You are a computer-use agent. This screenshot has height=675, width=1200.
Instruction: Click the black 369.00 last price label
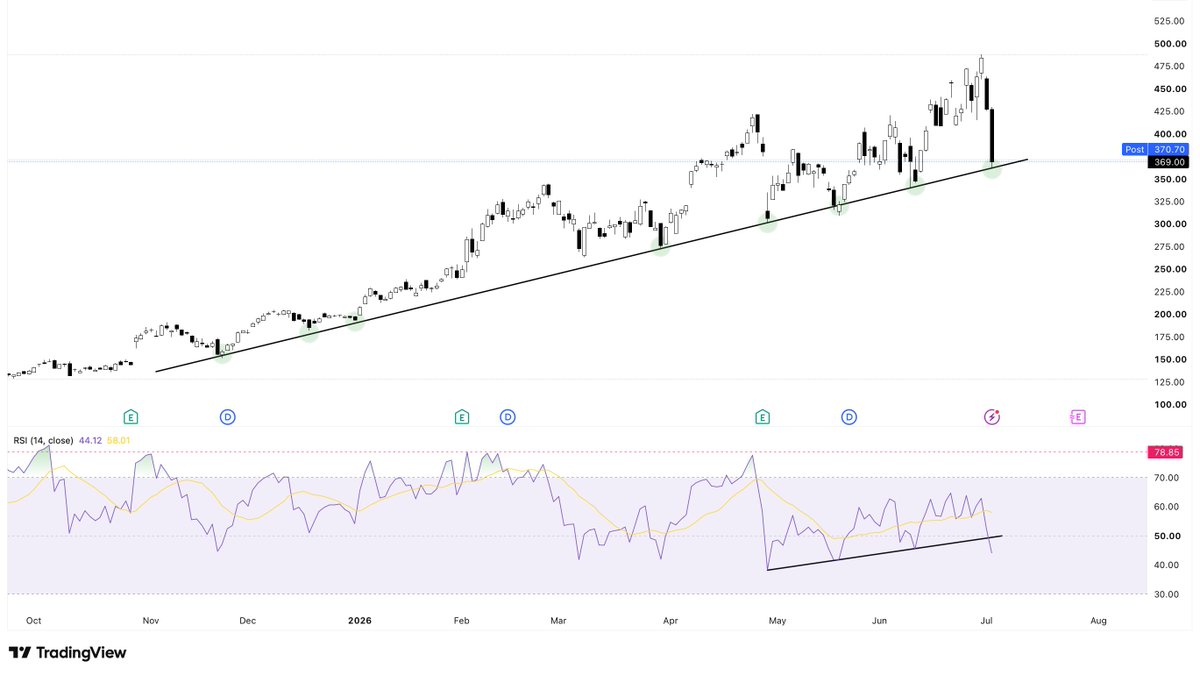(1167, 161)
